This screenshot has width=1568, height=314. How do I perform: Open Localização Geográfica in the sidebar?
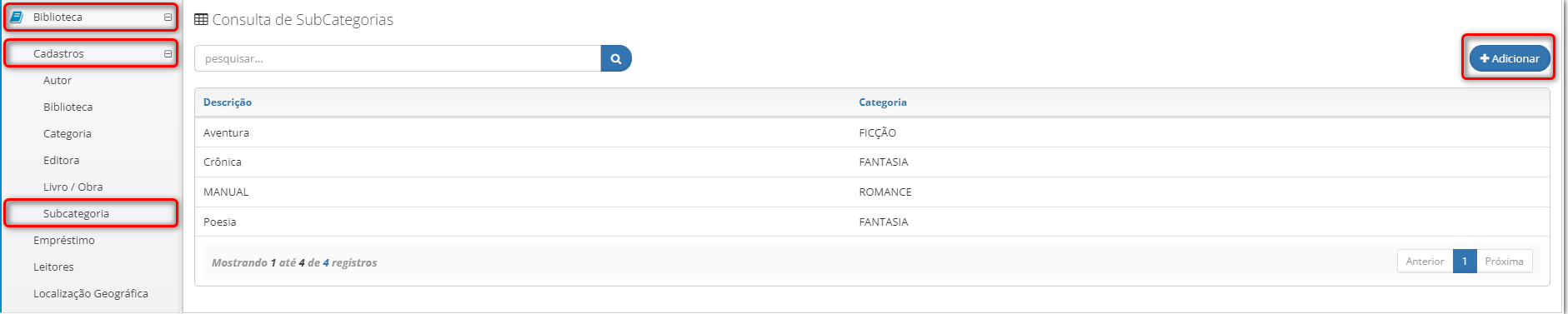91,293
